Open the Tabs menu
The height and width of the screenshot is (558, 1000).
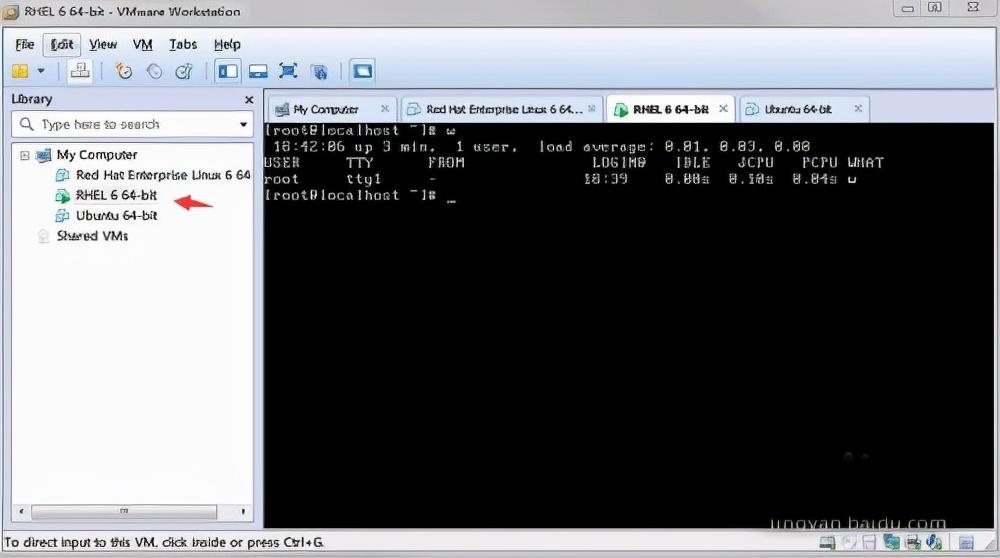coord(182,44)
